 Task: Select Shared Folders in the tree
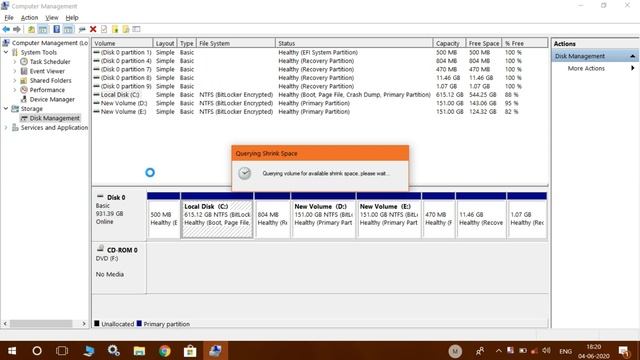(50, 80)
